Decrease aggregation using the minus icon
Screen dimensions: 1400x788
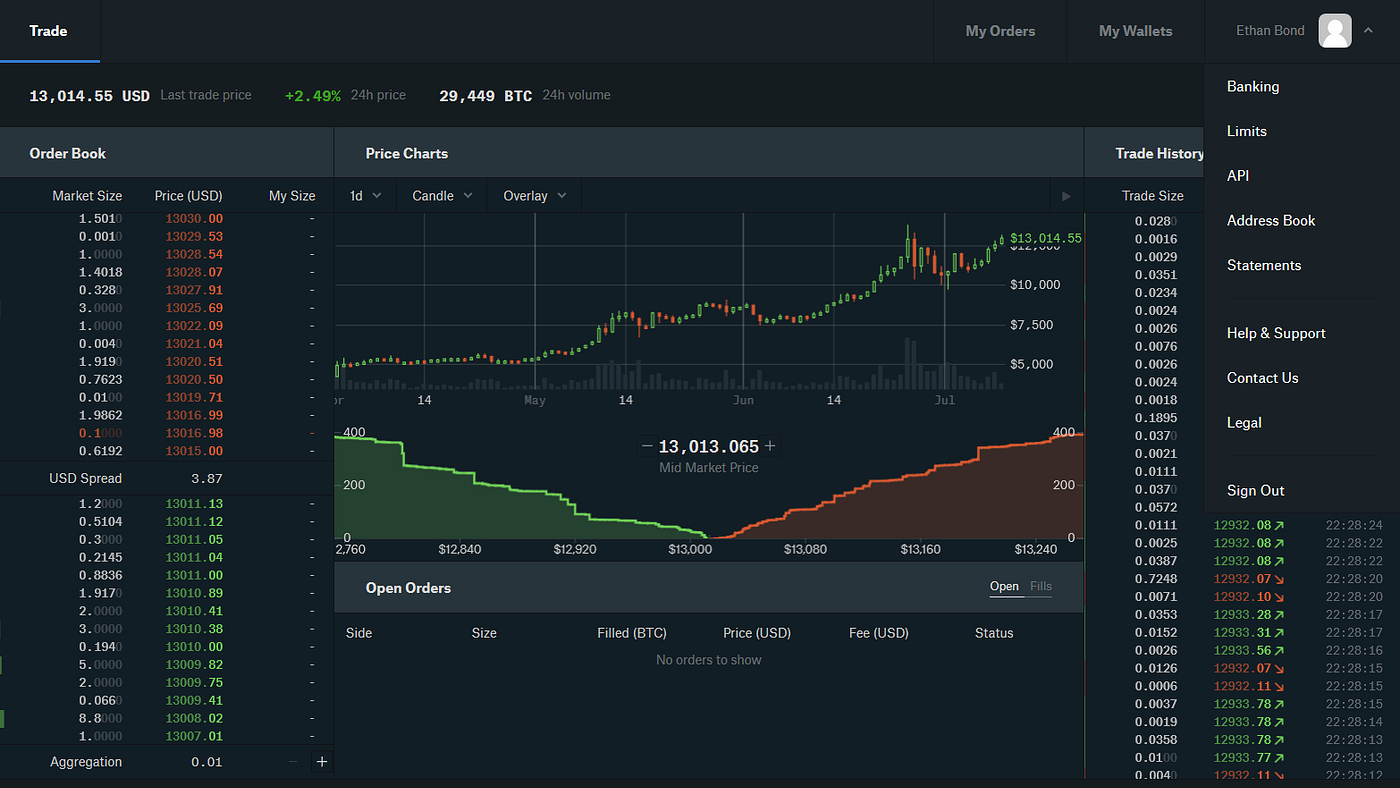pos(292,761)
